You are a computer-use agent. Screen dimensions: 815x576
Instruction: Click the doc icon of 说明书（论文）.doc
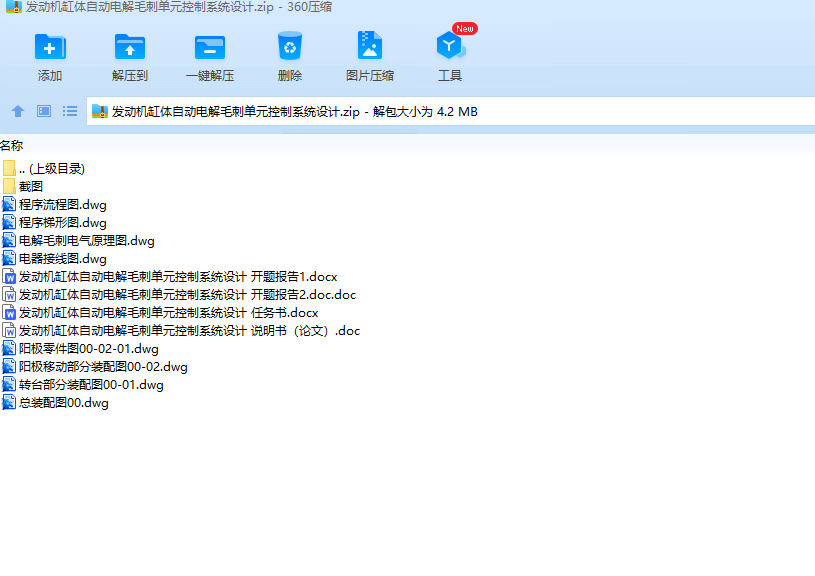coord(9,330)
